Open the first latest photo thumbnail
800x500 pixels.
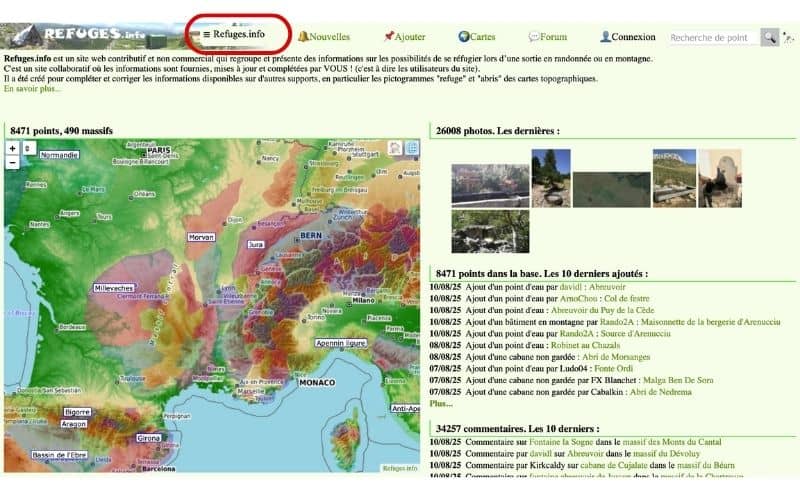(489, 185)
